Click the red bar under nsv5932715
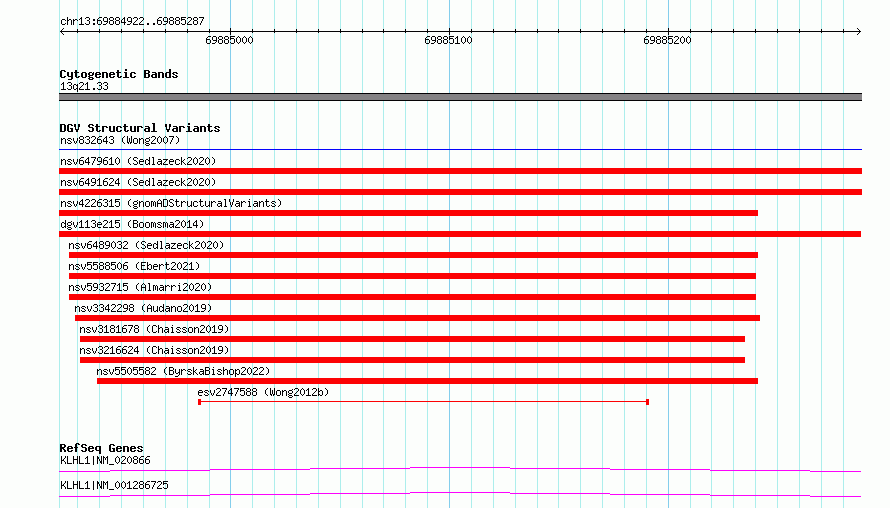 point(412,297)
